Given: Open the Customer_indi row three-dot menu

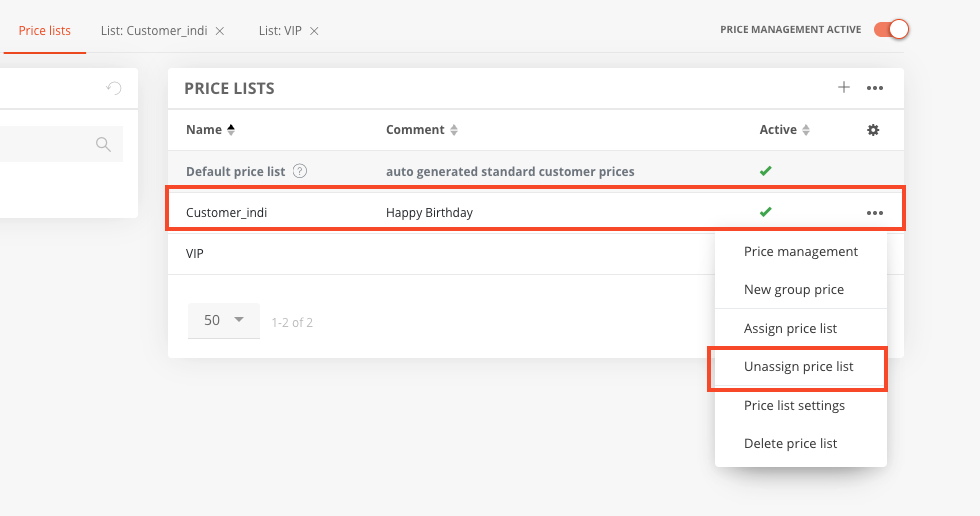Looking at the screenshot, I should (875, 213).
